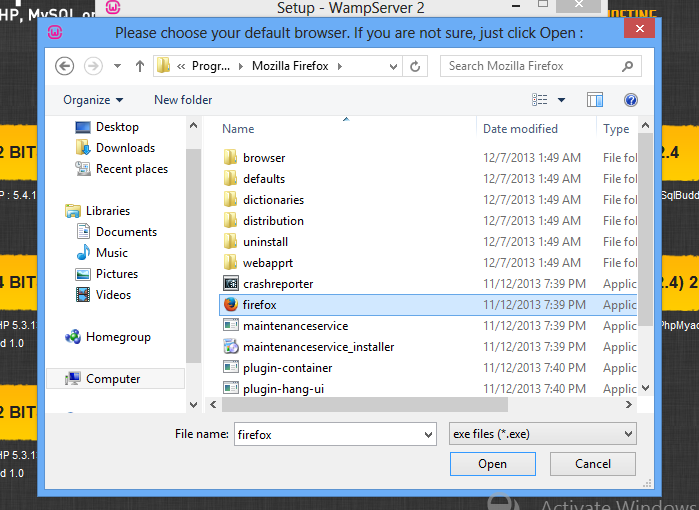Open Documents library

(x=117, y=232)
